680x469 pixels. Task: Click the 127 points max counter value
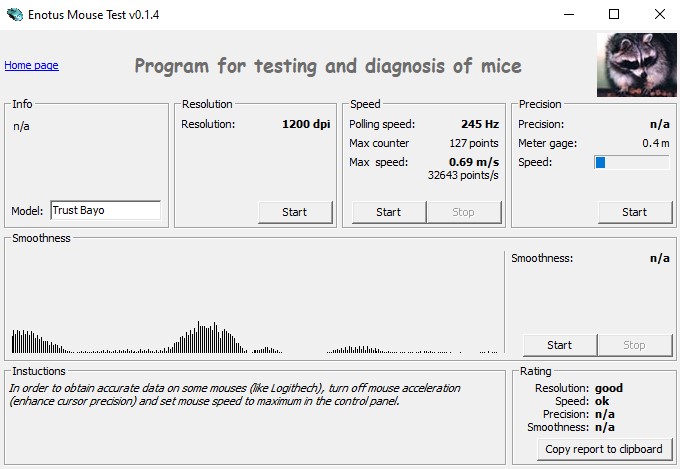(474, 143)
